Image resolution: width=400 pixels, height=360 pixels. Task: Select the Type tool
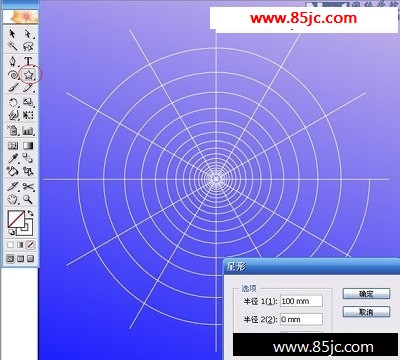tap(28, 62)
